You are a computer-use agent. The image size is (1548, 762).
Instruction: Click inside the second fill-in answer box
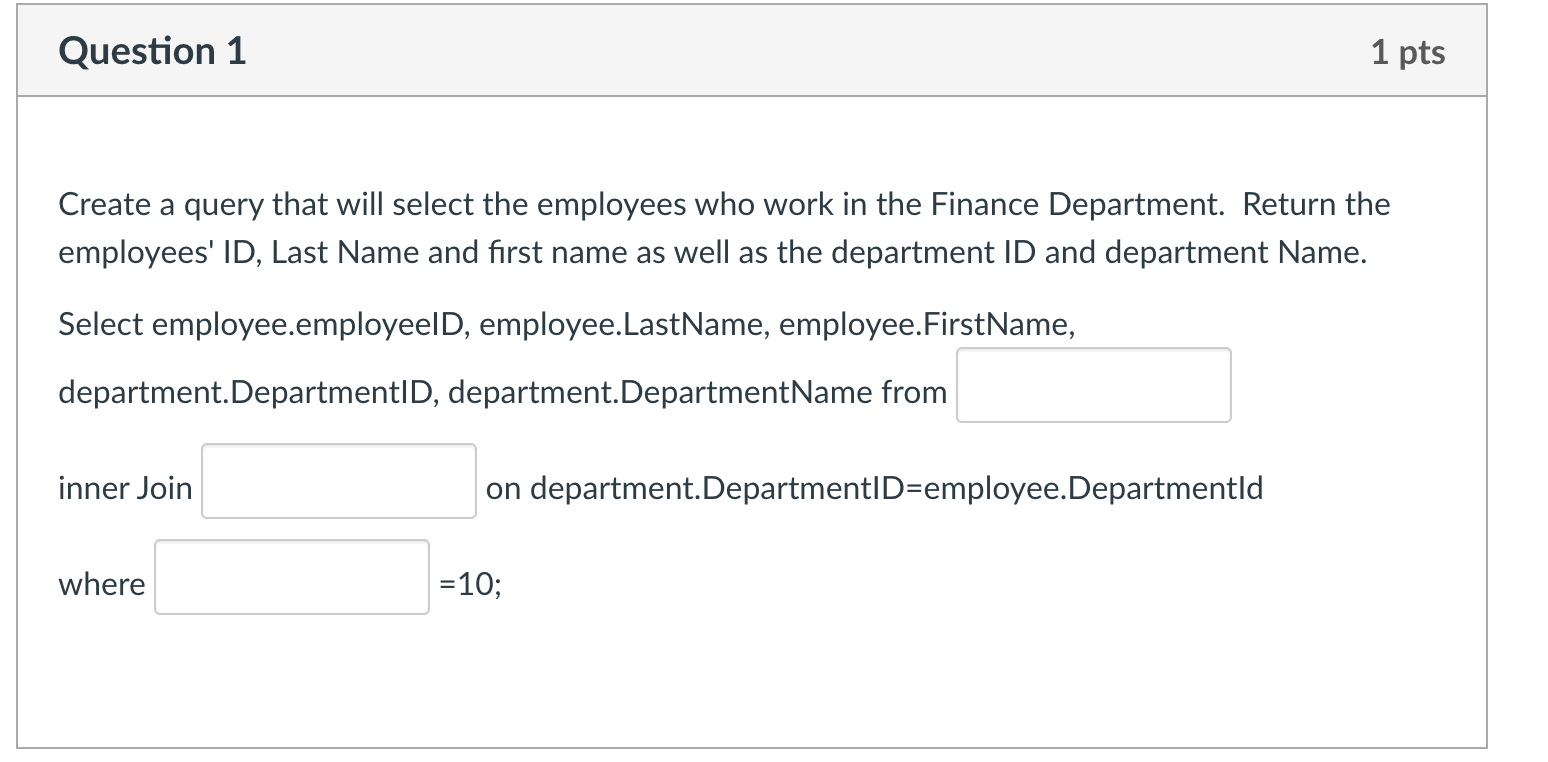[338, 482]
